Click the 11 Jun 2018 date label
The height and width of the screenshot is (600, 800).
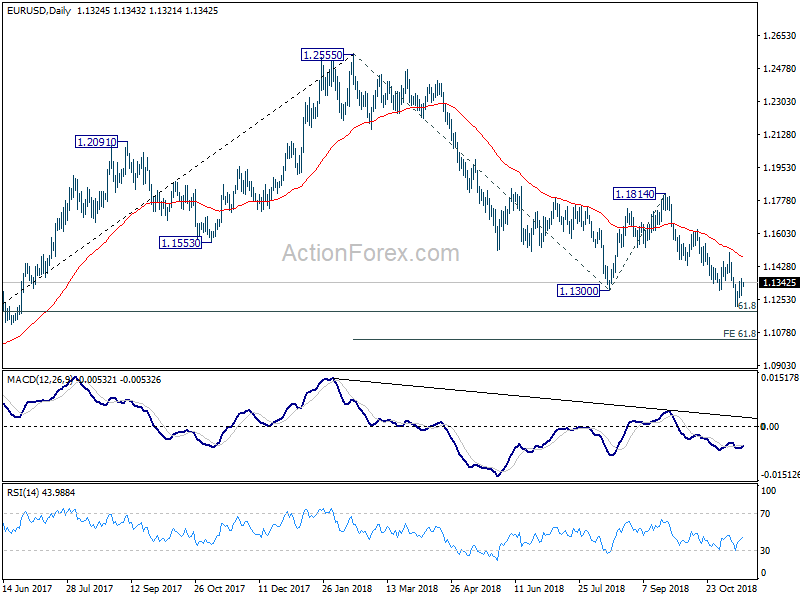click(540, 589)
